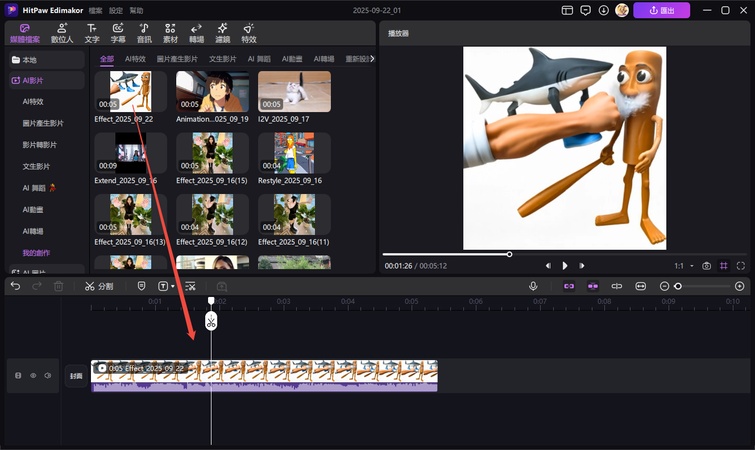The image size is (755, 450).
Task: Open the 數位人 digital human tool
Action: 62,33
